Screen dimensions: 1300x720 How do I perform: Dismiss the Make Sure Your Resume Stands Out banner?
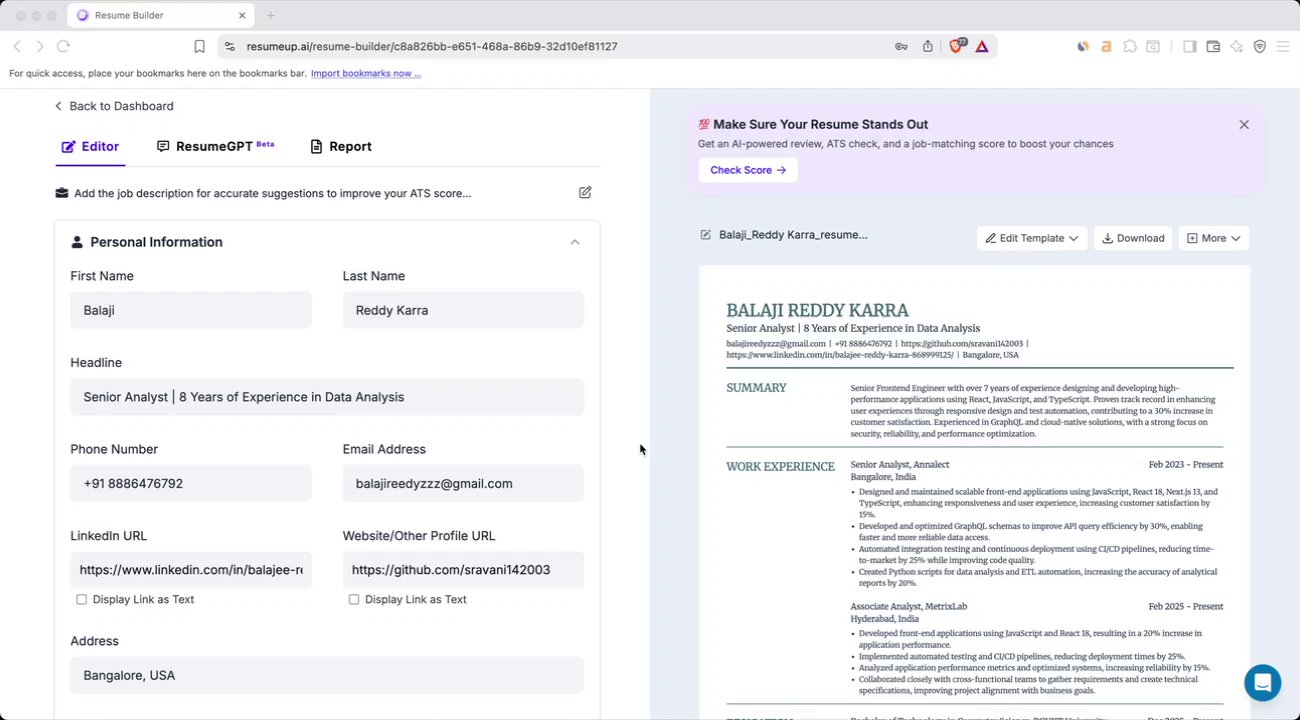coord(1244,125)
